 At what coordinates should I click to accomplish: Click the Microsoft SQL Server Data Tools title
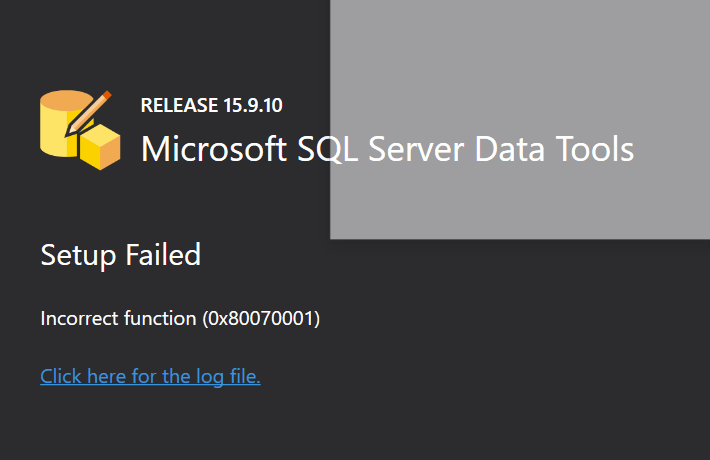pos(387,149)
